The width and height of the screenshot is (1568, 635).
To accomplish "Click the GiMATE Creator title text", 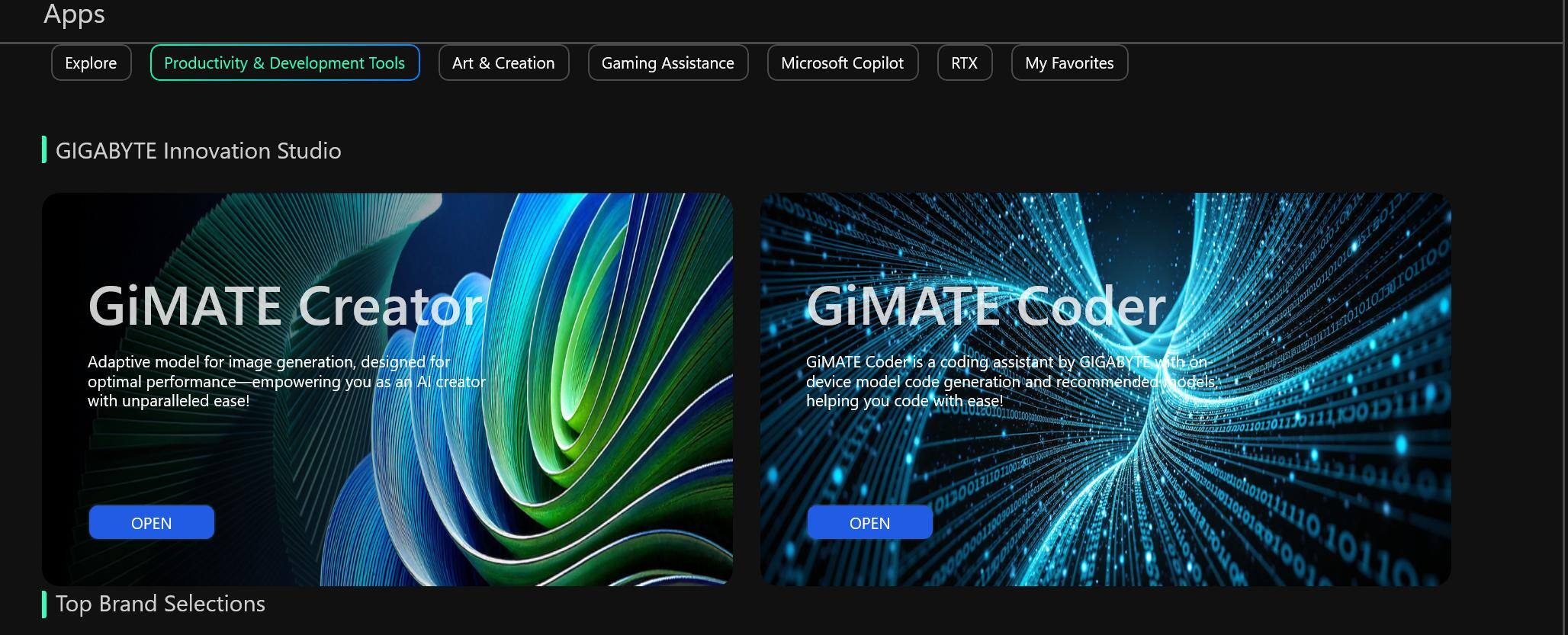I will 285,306.
